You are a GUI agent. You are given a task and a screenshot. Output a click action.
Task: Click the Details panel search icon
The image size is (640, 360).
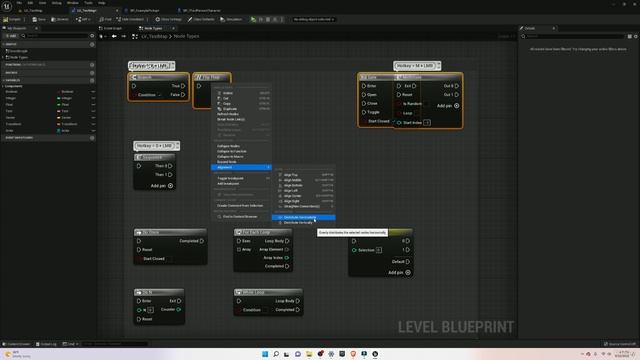click(523, 36)
